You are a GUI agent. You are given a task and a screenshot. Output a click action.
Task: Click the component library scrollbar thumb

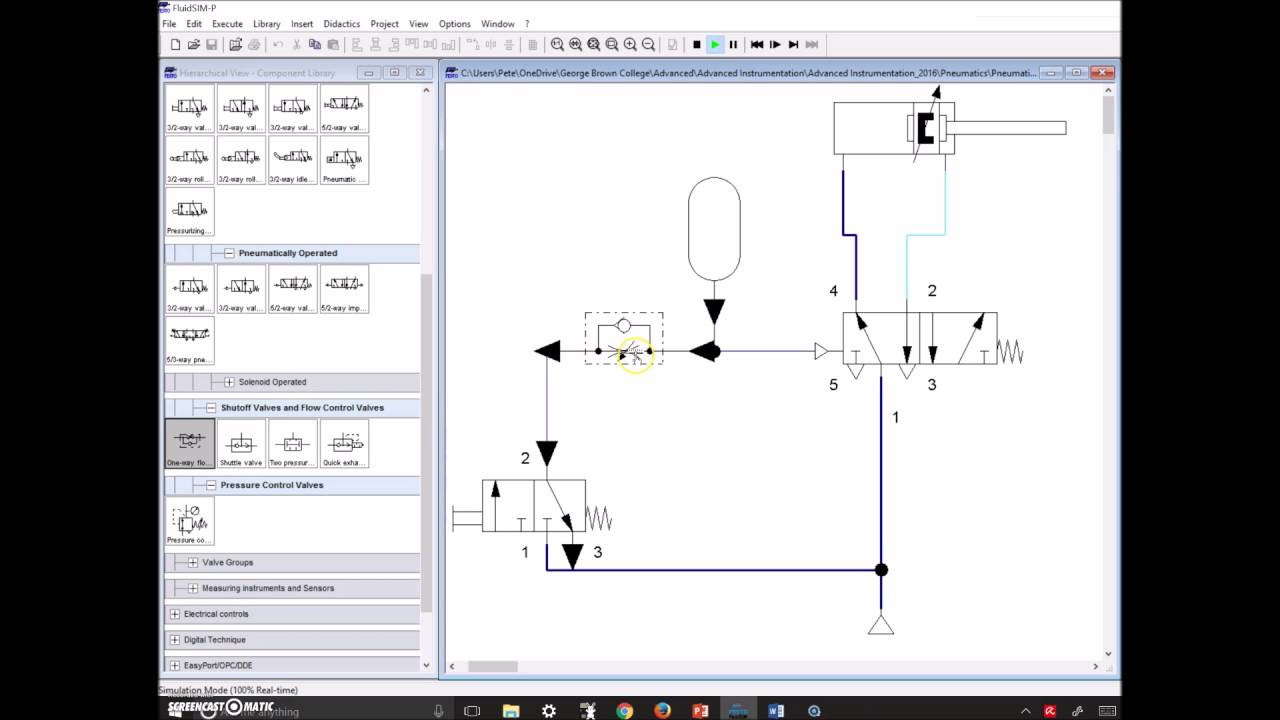(x=426, y=443)
